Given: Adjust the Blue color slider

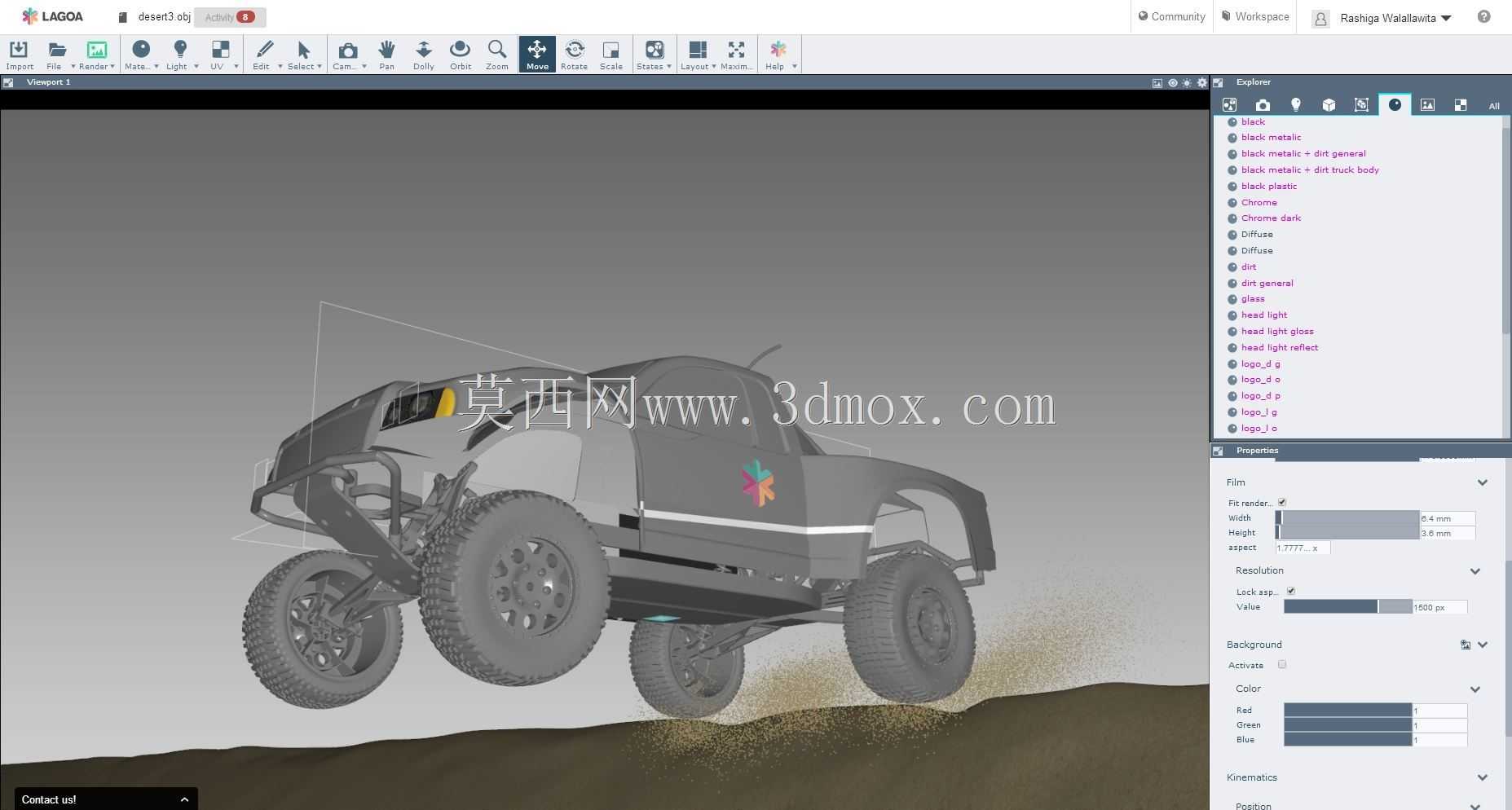Looking at the screenshot, I should [1347, 740].
